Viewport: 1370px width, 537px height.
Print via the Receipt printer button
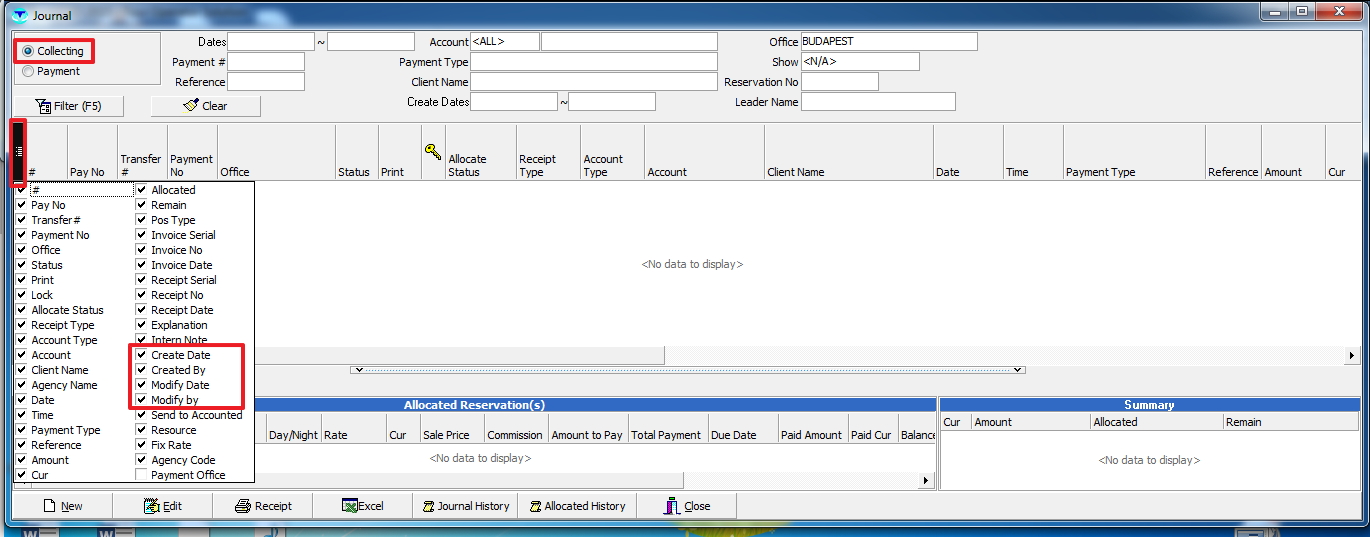click(263, 506)
